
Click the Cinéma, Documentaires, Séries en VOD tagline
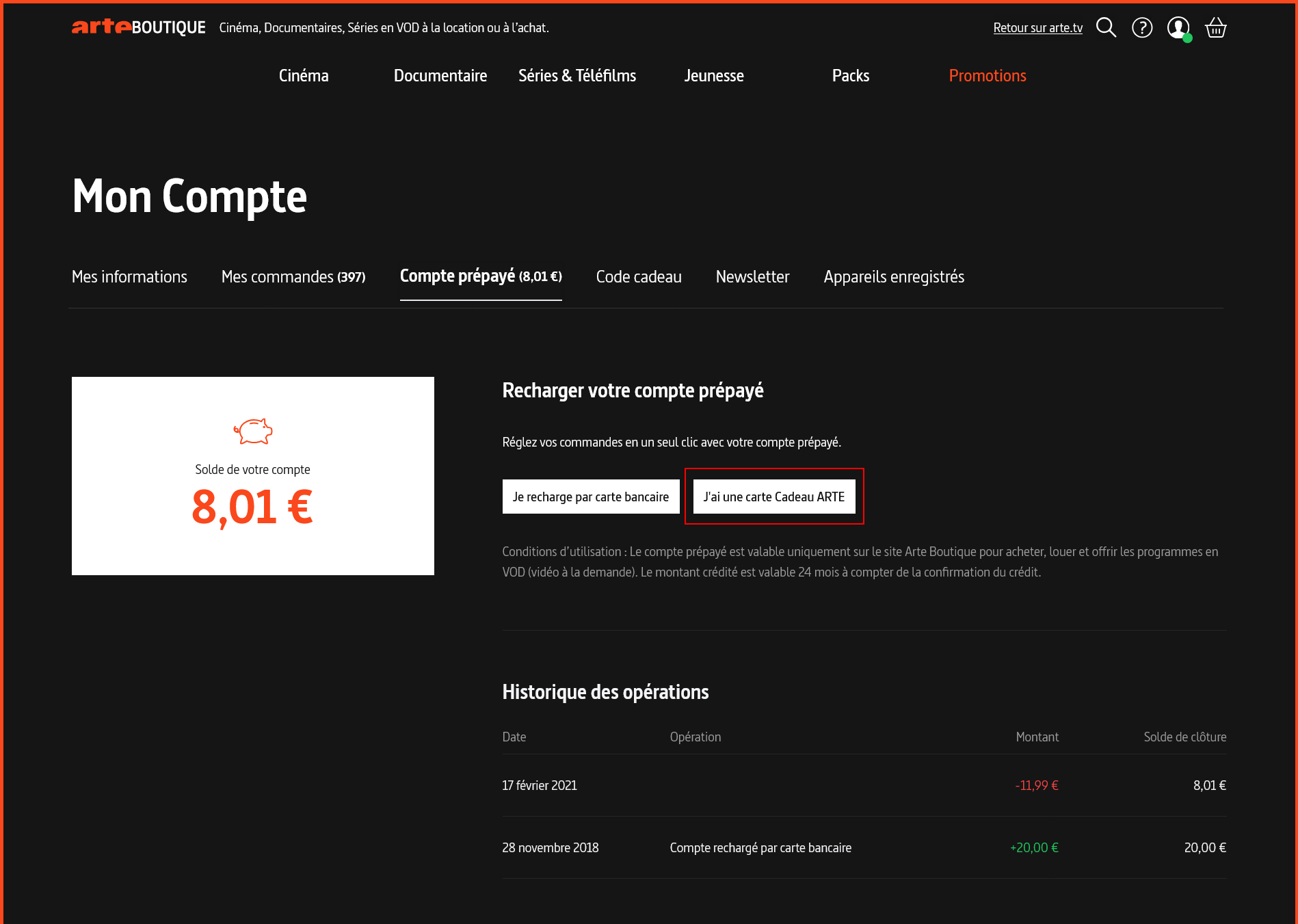click(384, 28)
